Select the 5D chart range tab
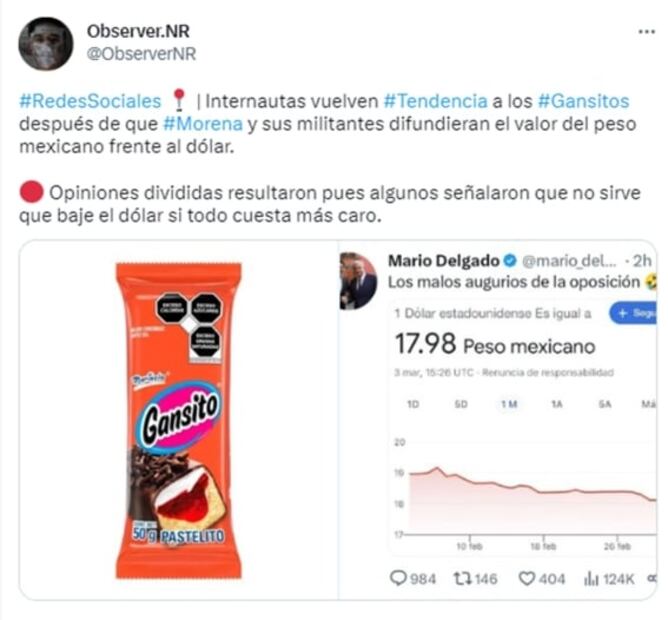This screenshot has height=620, width=668. click(461, 404)
